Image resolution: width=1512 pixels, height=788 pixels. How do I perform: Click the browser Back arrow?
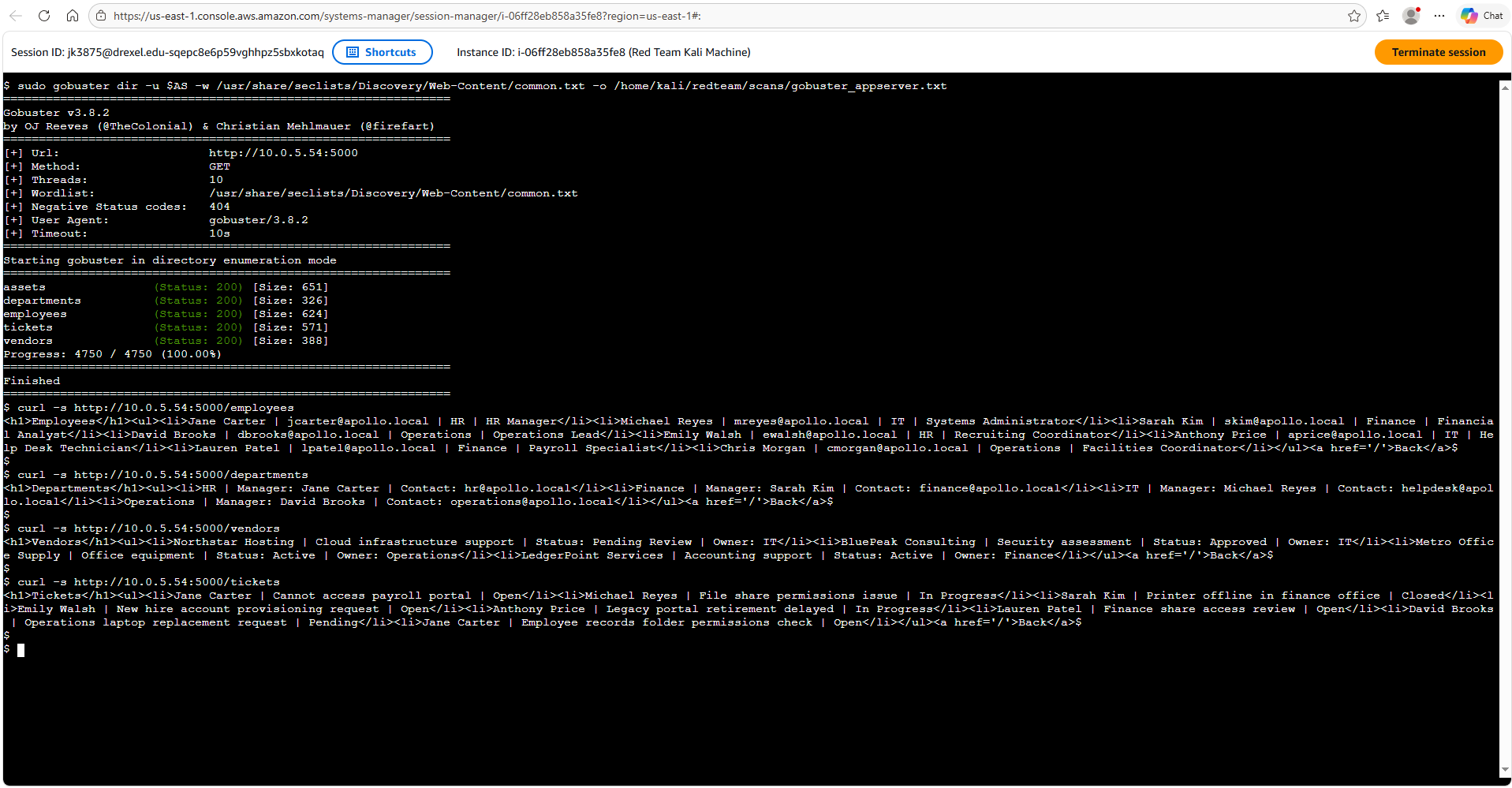click(17, 16)
